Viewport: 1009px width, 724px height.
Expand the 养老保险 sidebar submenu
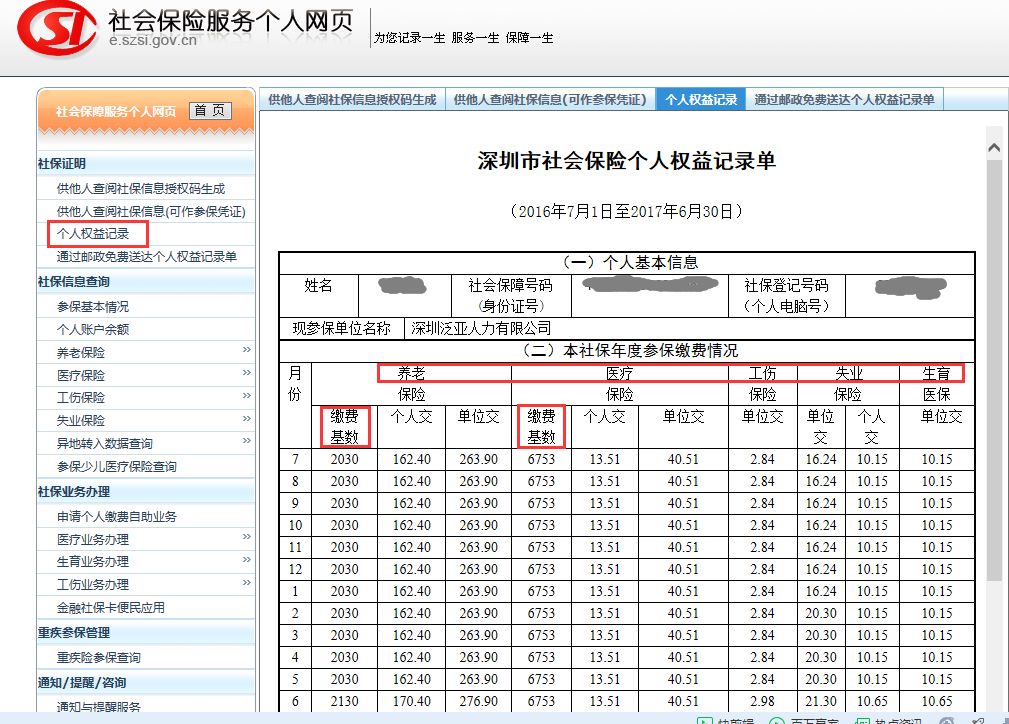click(x=246, y=351)
